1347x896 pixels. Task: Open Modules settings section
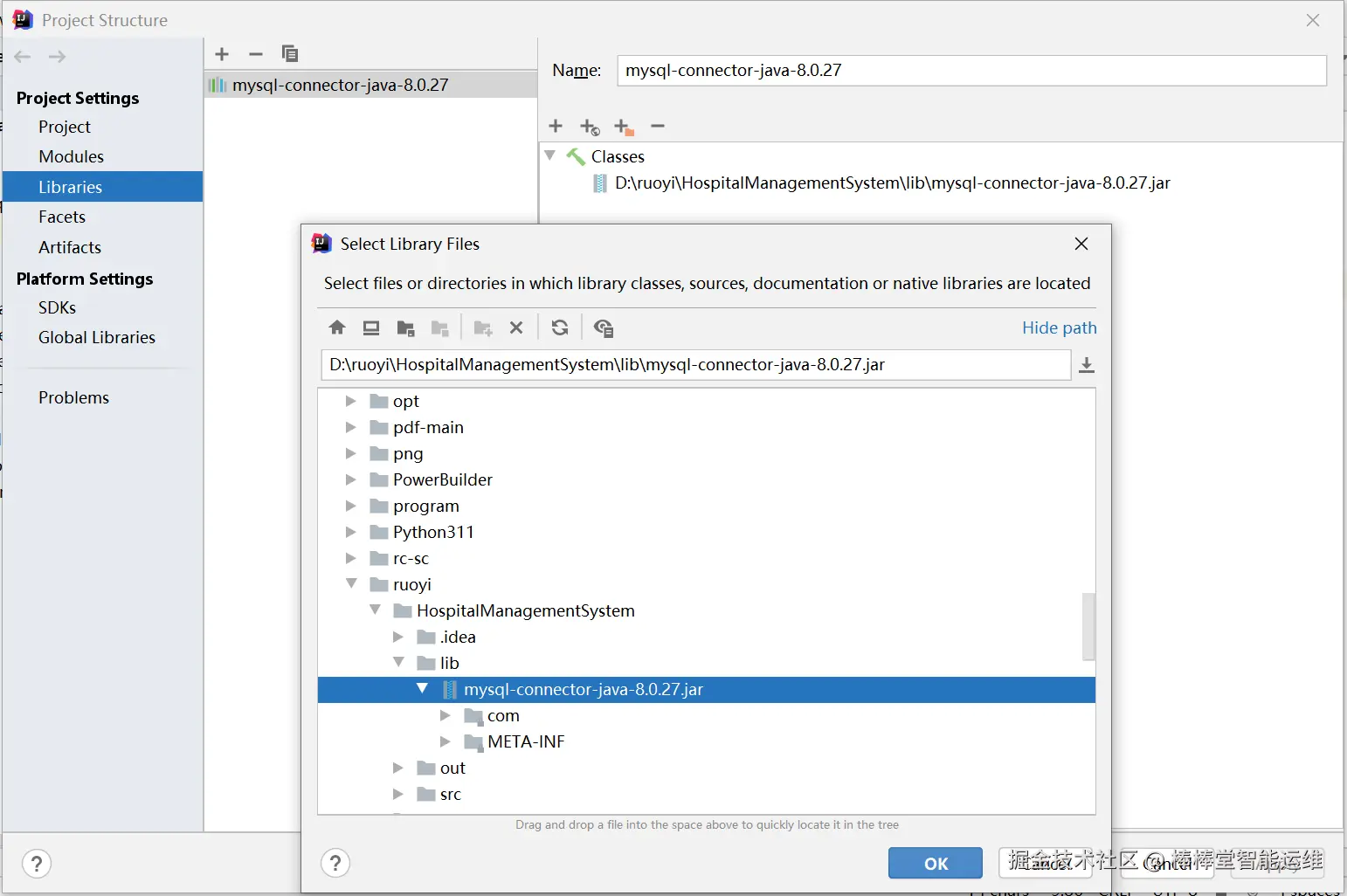71,156
